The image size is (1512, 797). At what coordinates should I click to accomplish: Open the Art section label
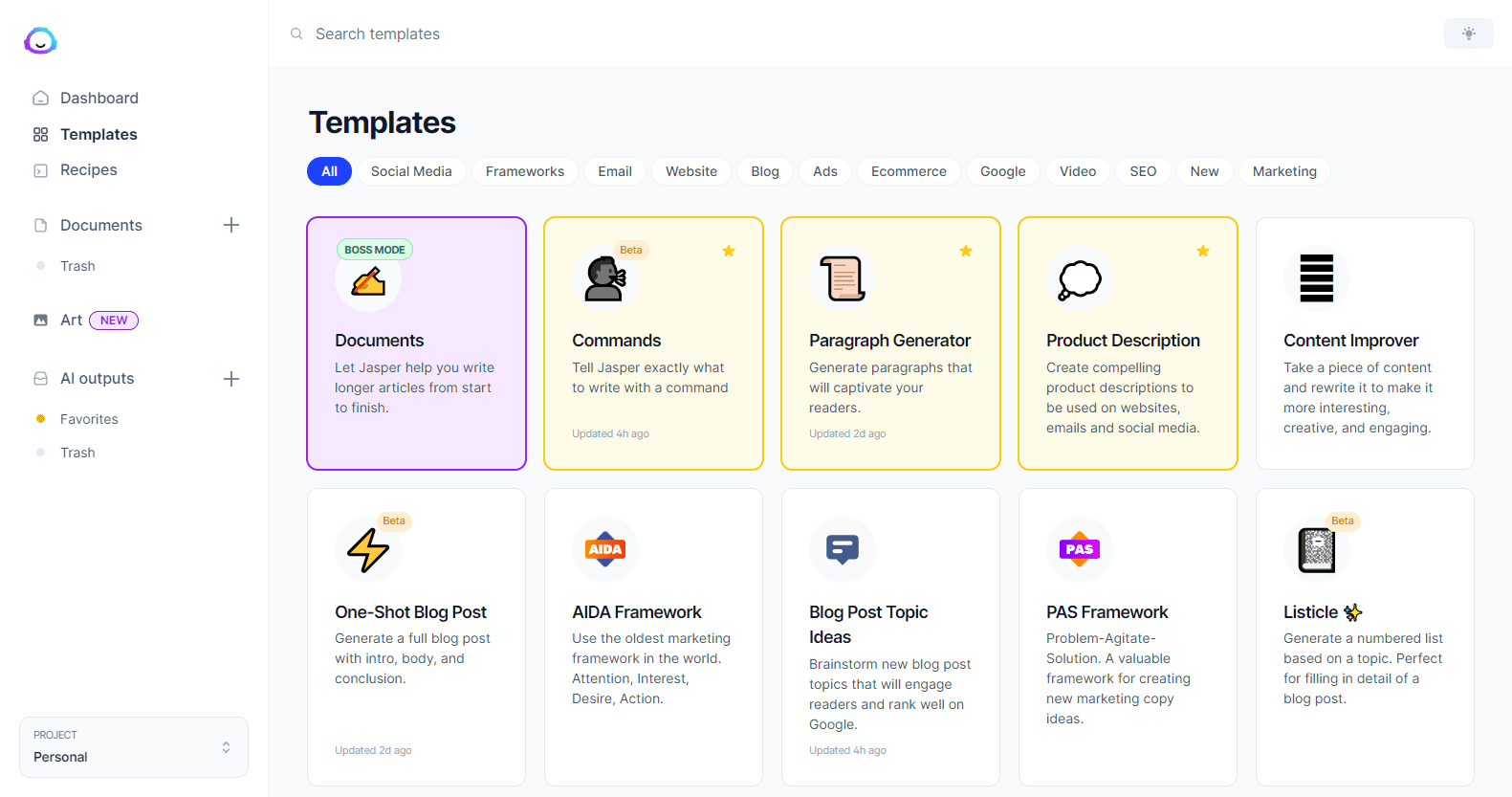(72, 321)
